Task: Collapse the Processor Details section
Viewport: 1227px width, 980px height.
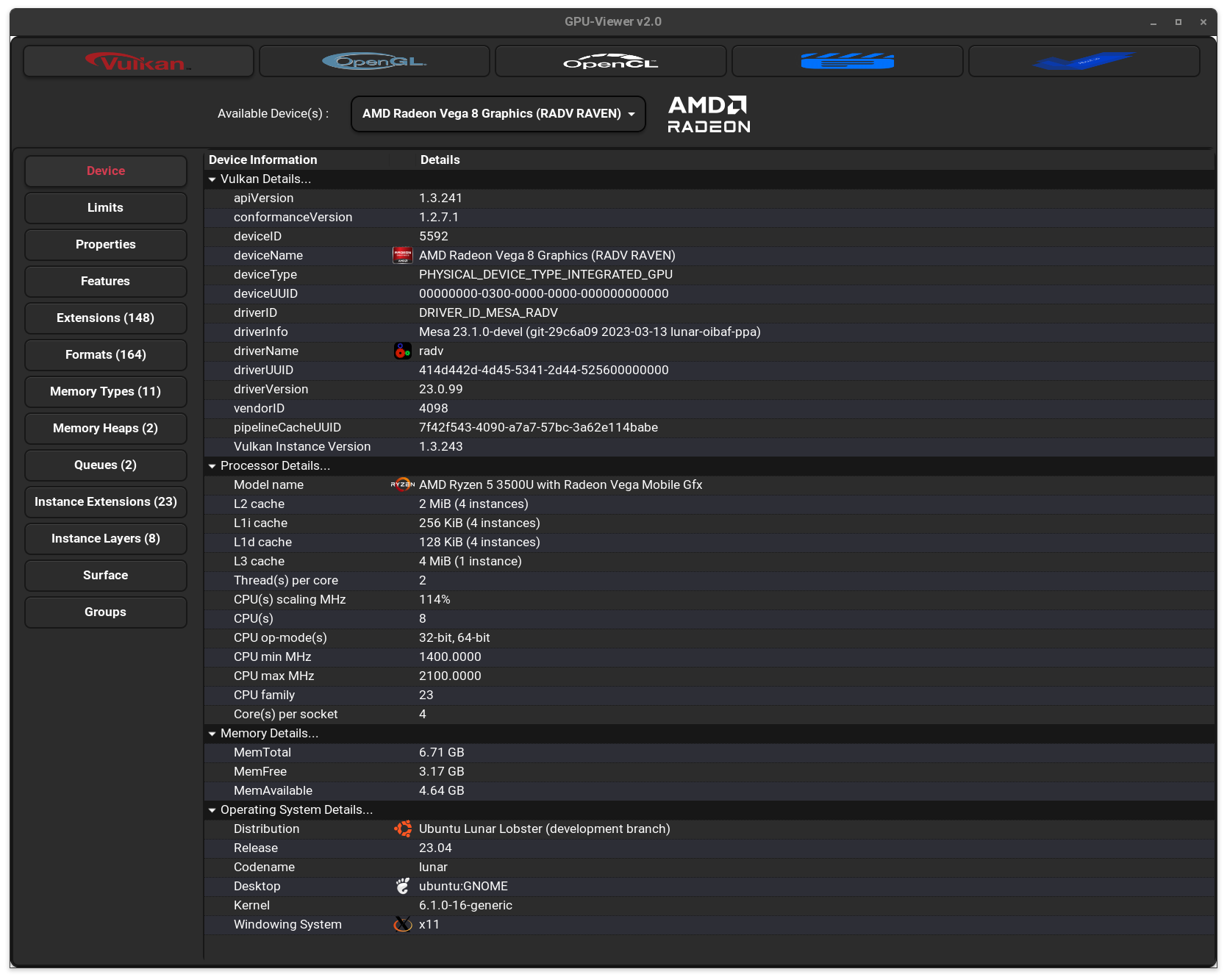Action: pos(212,466)
